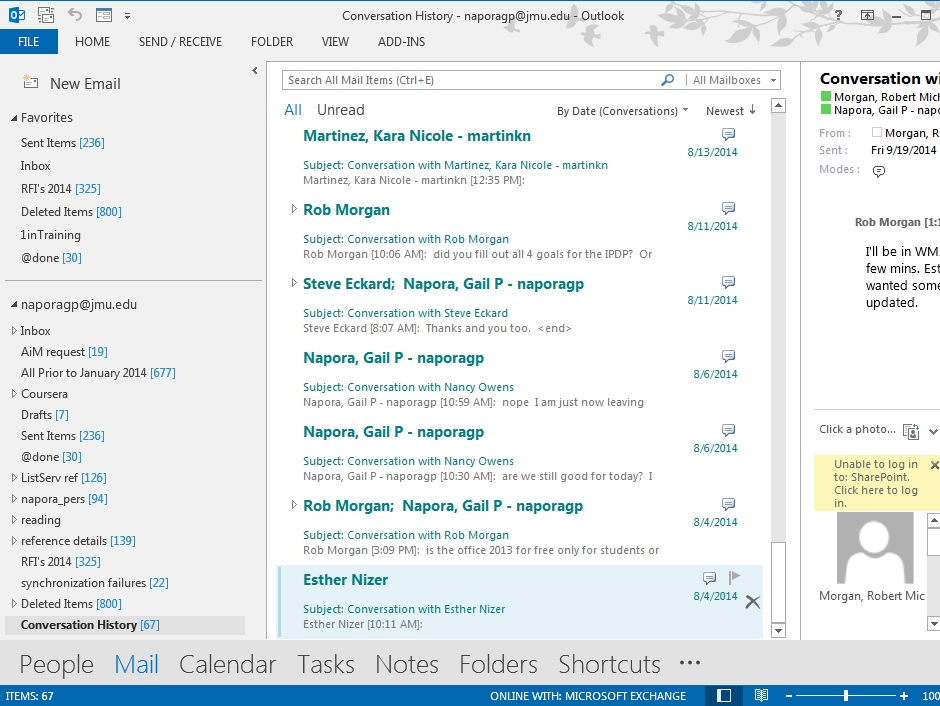Expand the Inbox folder under naporagp@jmu.edu
Viewport: 940px width, 706px height.
point(14,331)
